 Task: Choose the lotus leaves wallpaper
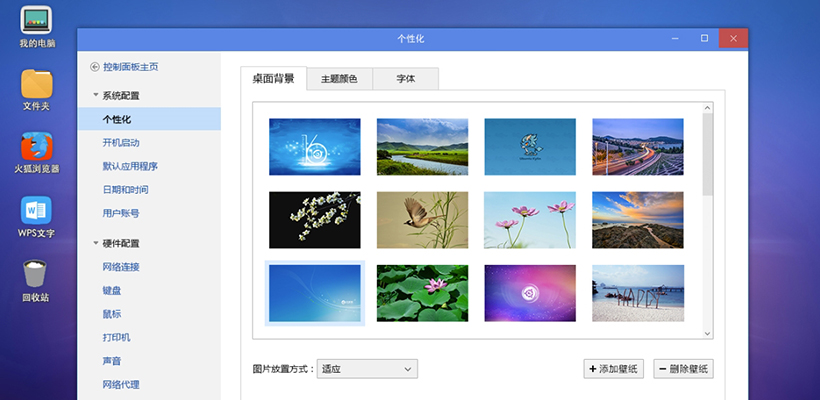coord(423,293)
